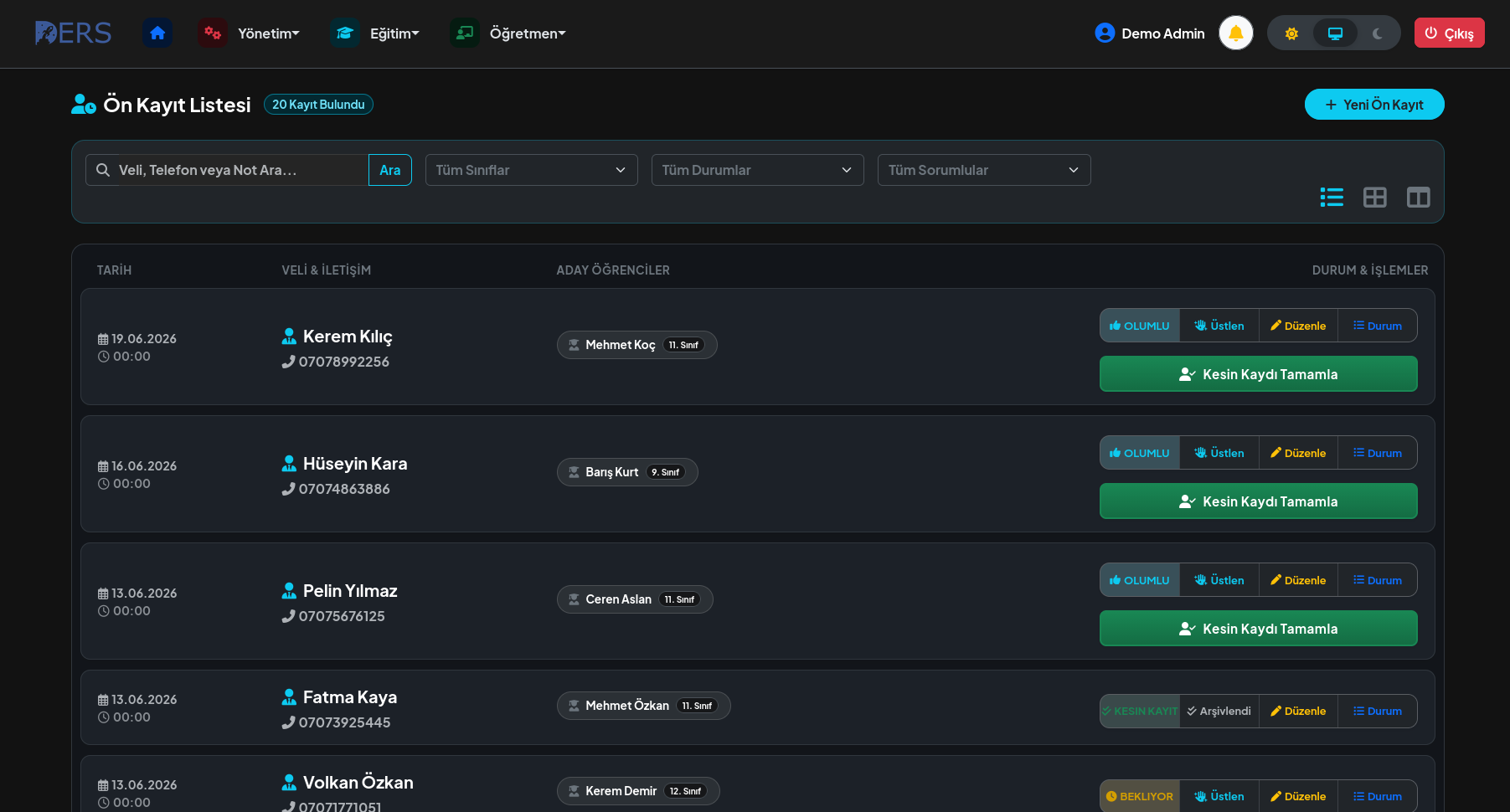
Task: Select the Kerem Demir student chip
Action: [638, 791]
